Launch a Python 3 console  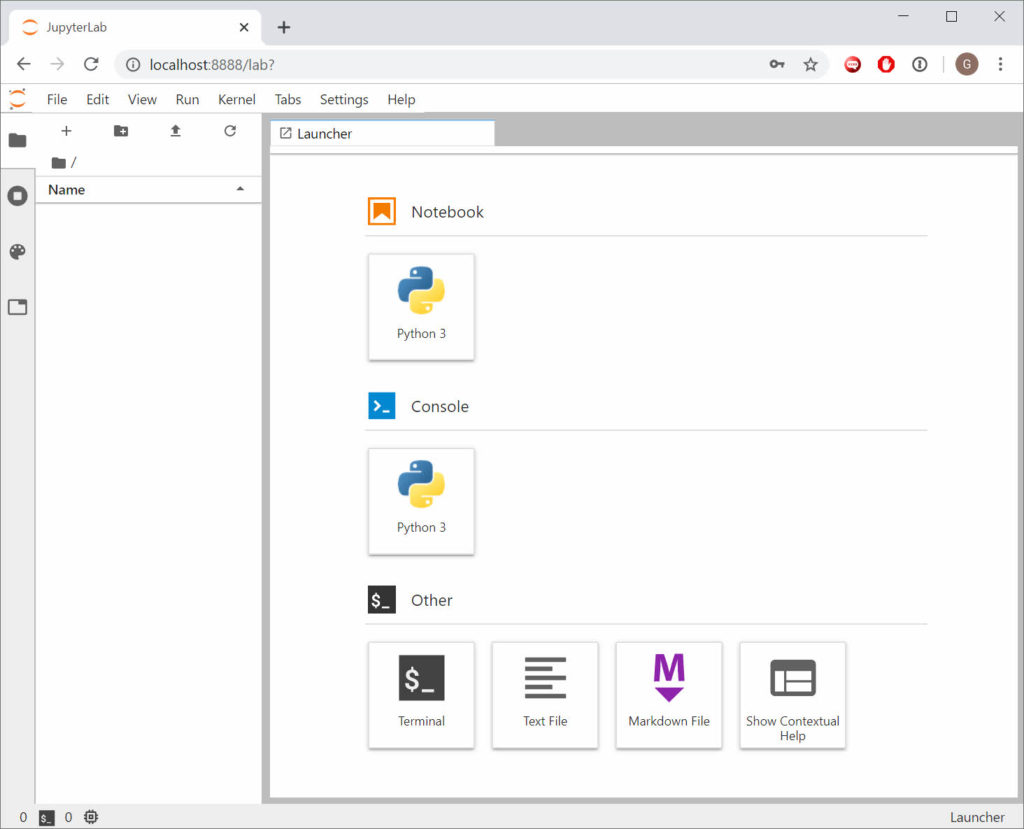tap(421, 501)
